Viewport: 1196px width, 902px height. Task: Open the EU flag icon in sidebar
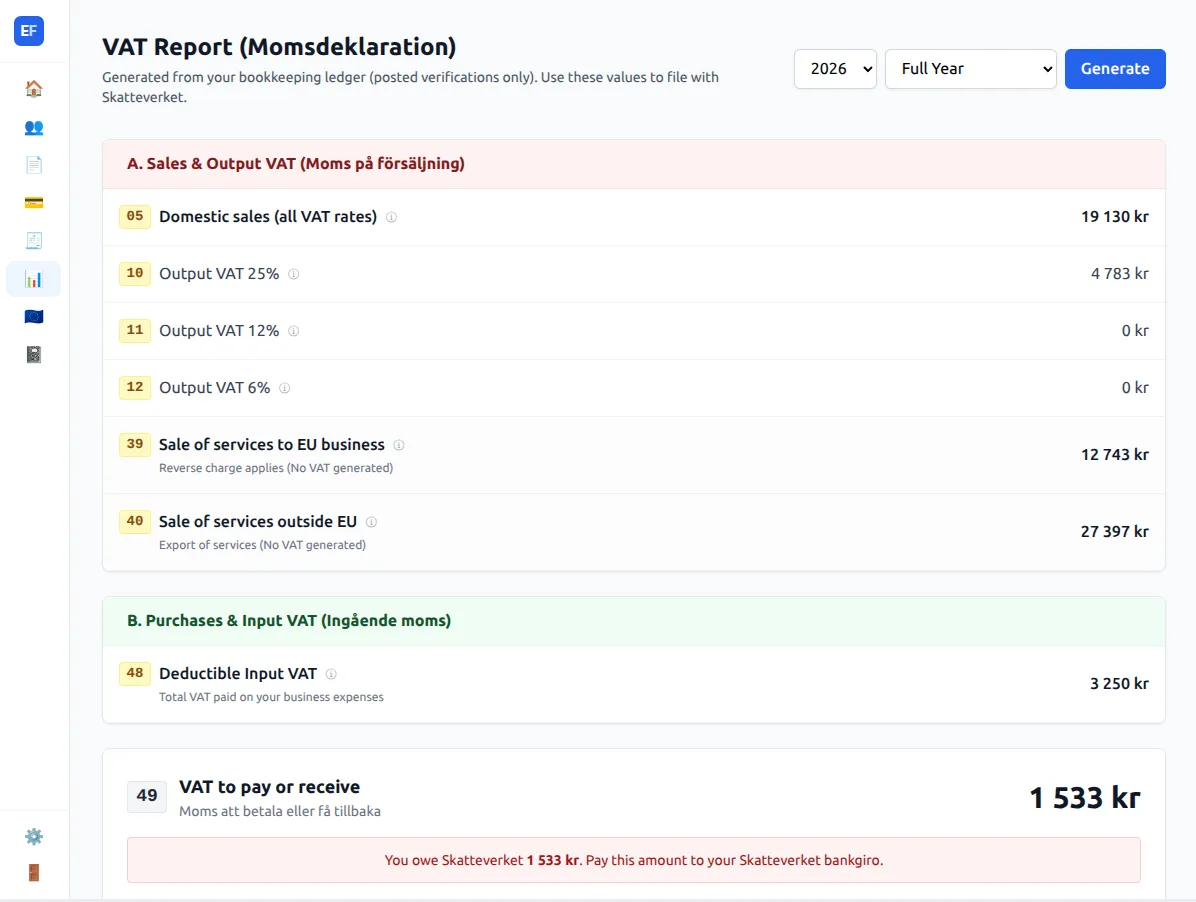tap(34, 316)
